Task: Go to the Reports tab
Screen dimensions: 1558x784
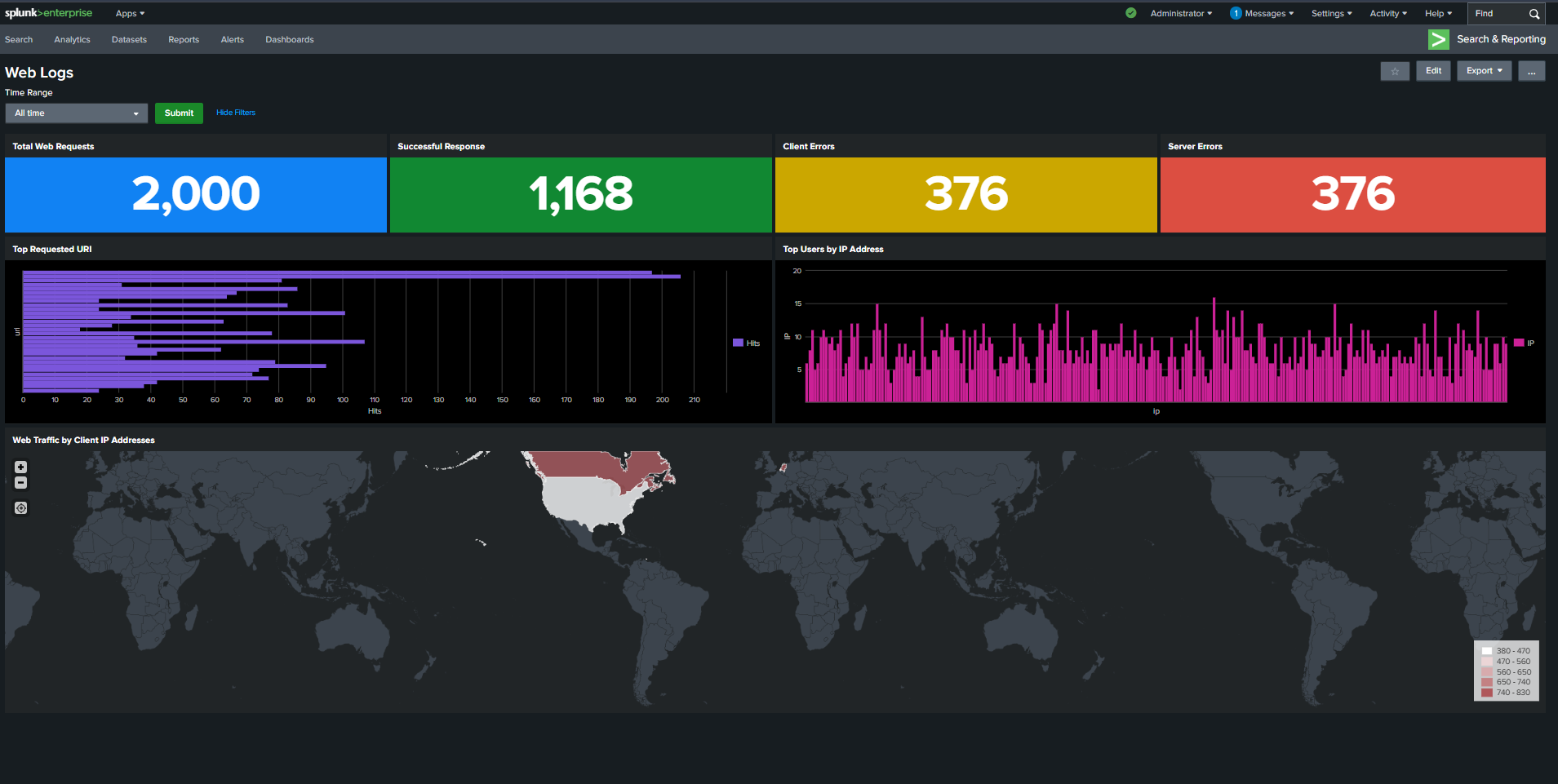Action: (x=184, y=40)
